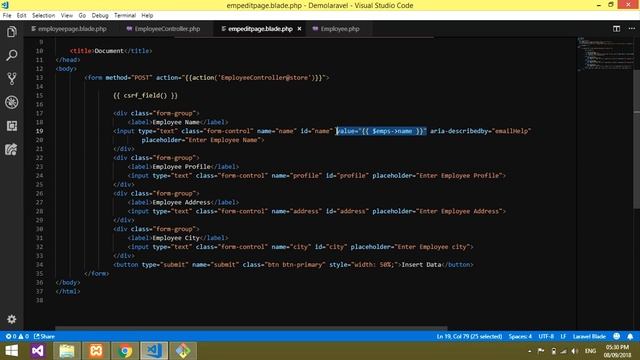
Task: Click the code minimap preview
Action: pos(605,54)
